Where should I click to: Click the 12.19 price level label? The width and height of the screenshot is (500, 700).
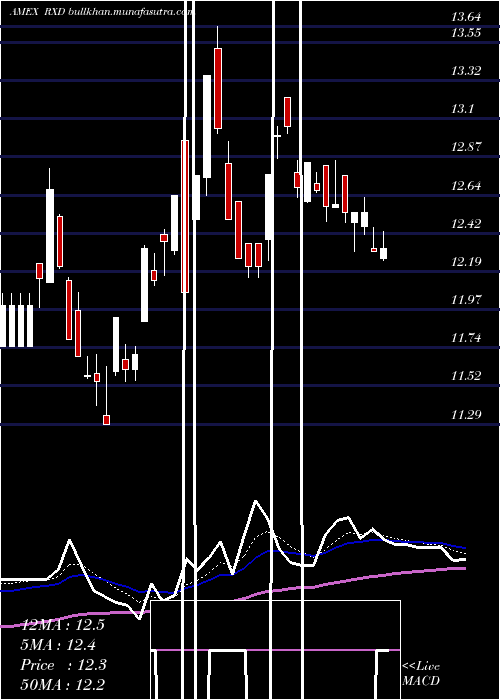pyautogui.click(x=466, y=261)
